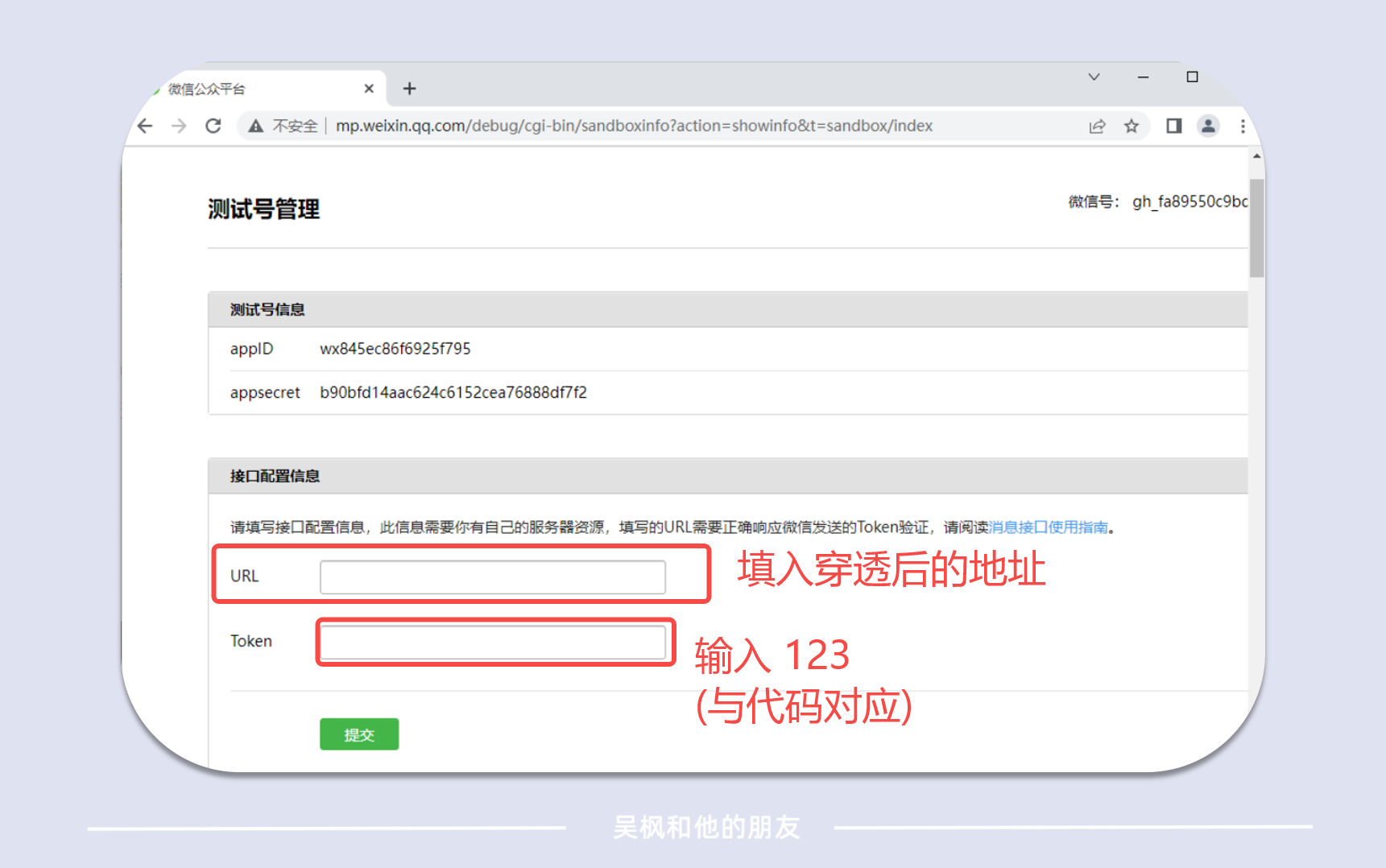Open the browser side panel
The image size is (1386, 868).
point(1173,126)
